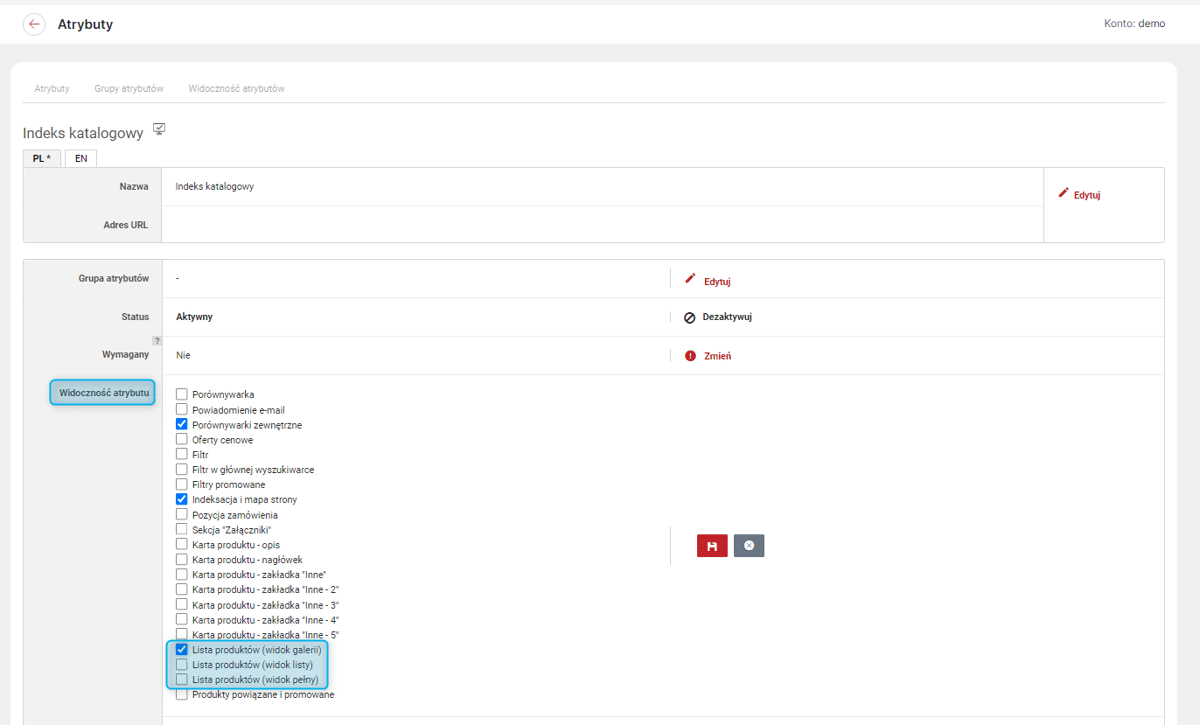Enable Karta produktu - opis checkbox
Viewport: 1200px width, 725px height.
pyautogui.click(x=182, y=545)
